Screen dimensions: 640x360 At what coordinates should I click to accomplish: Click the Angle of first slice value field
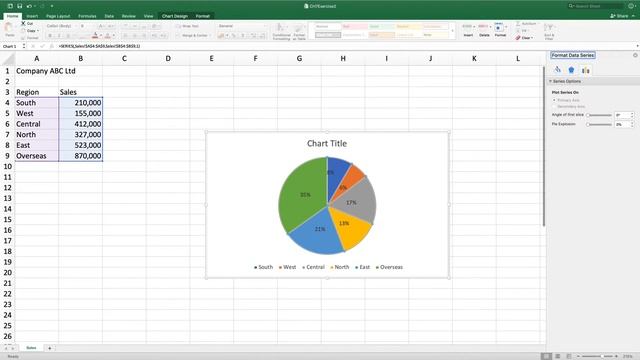[x=622, y=115]
